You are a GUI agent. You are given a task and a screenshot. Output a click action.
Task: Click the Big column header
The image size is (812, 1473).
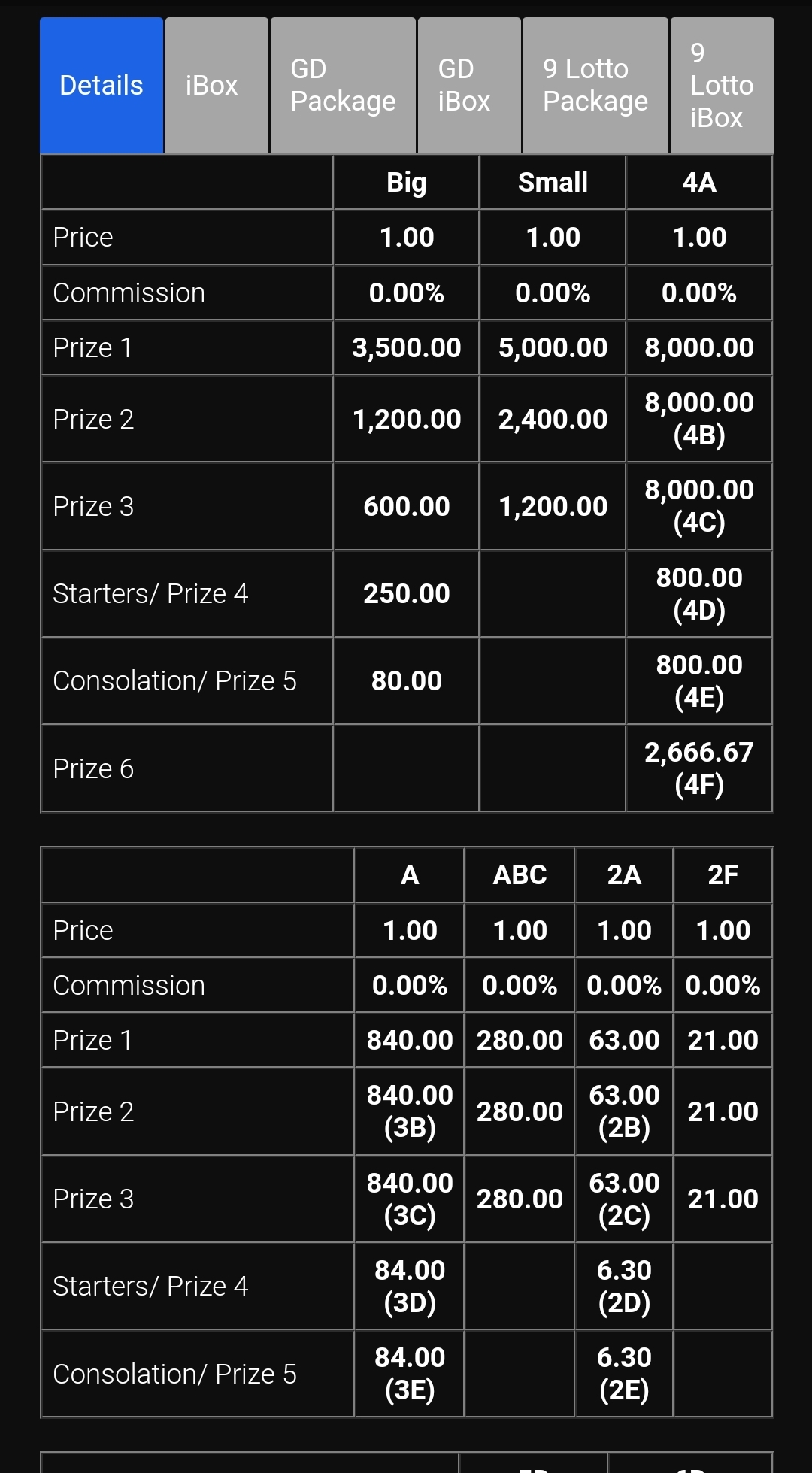click(x=406, y=183)
